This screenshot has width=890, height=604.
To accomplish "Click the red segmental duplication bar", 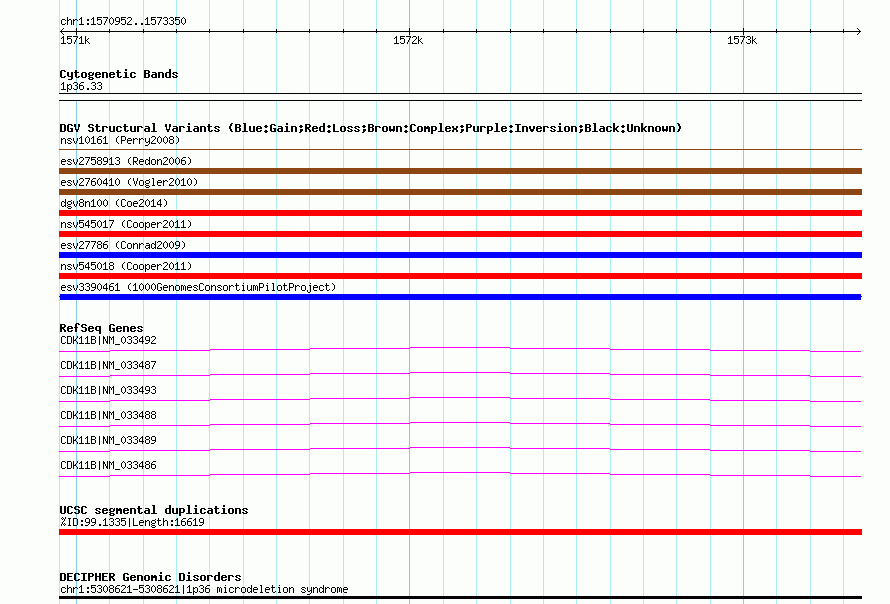I will tap(460, 532).
